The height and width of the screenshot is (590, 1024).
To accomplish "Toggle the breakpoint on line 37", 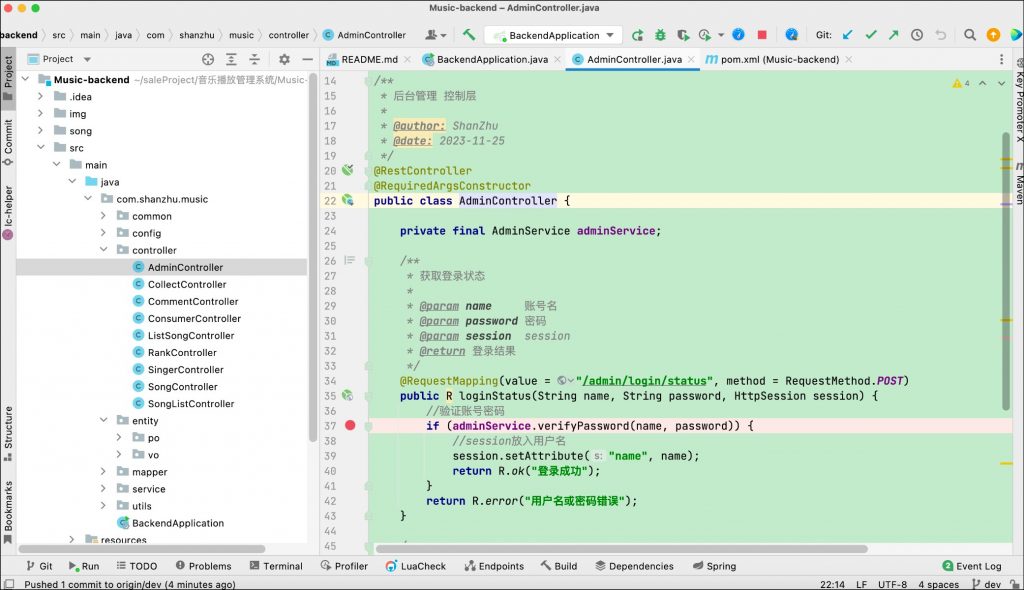I will pos(350,426).
